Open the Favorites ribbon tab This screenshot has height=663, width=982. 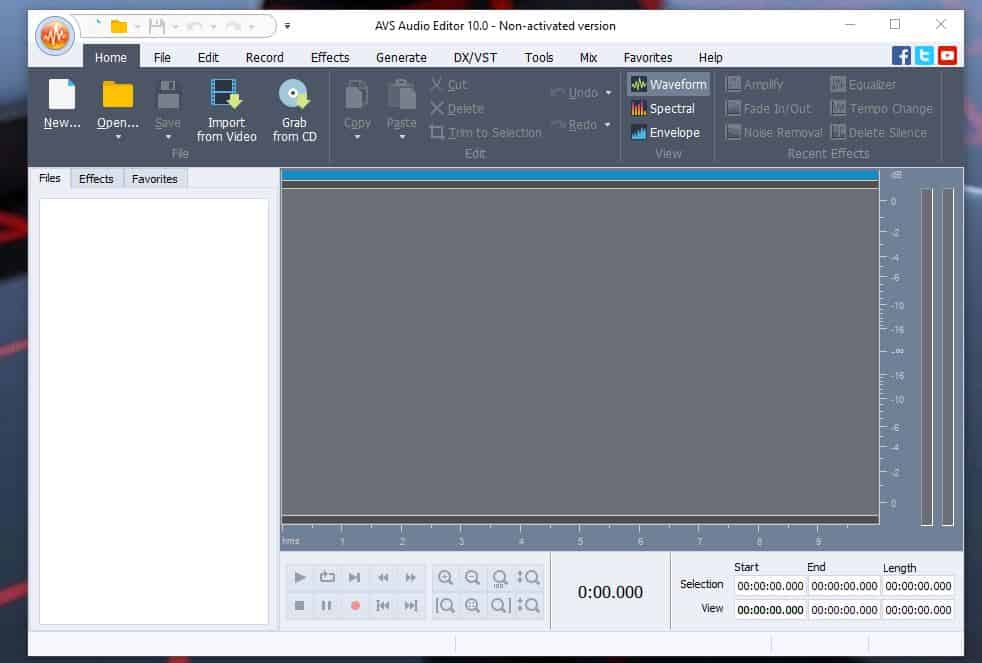click(x=648, y=58)
